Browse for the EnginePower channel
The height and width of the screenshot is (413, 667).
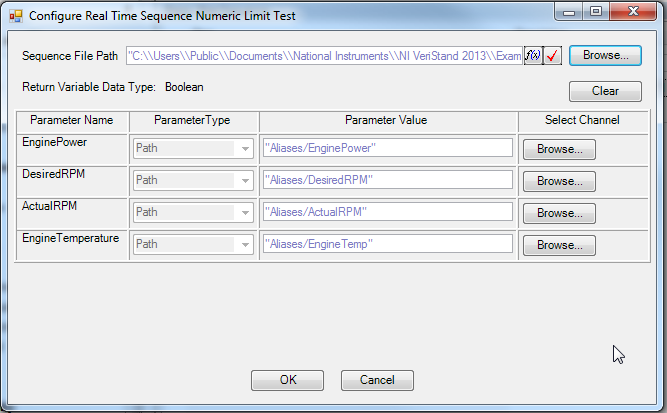click(559, 149)
